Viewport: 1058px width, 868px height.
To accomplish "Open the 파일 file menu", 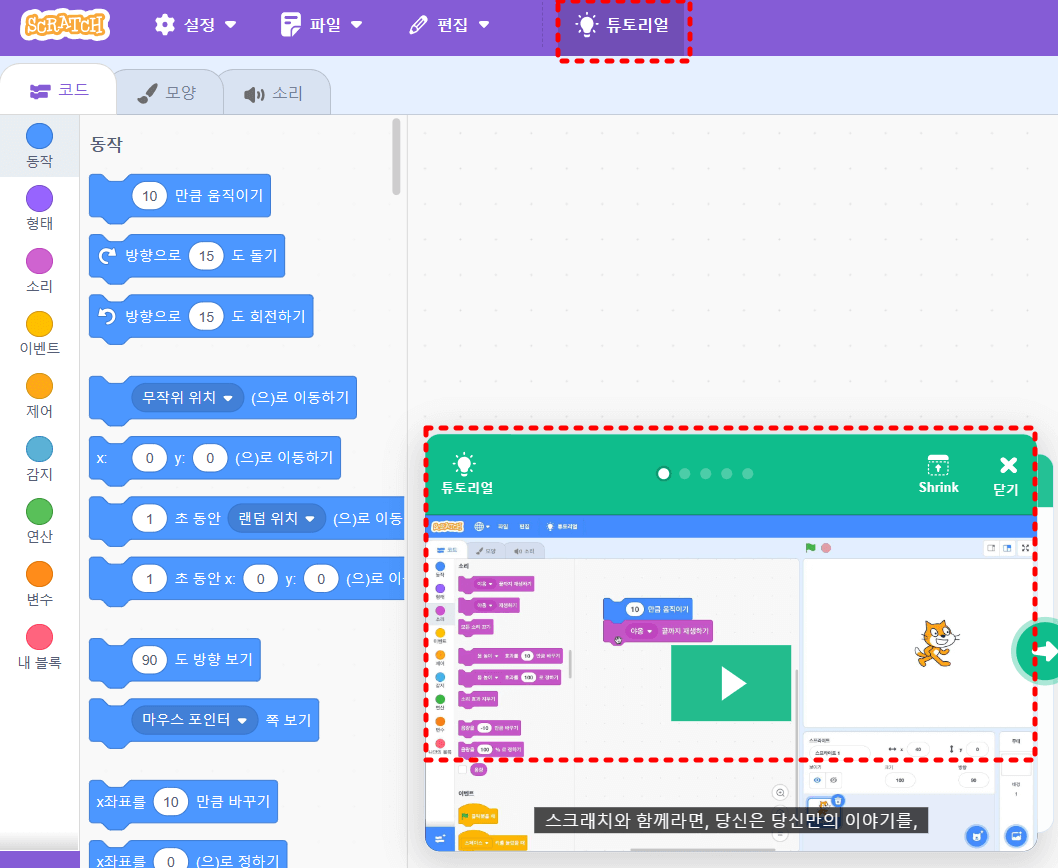I will coord(322,25).
